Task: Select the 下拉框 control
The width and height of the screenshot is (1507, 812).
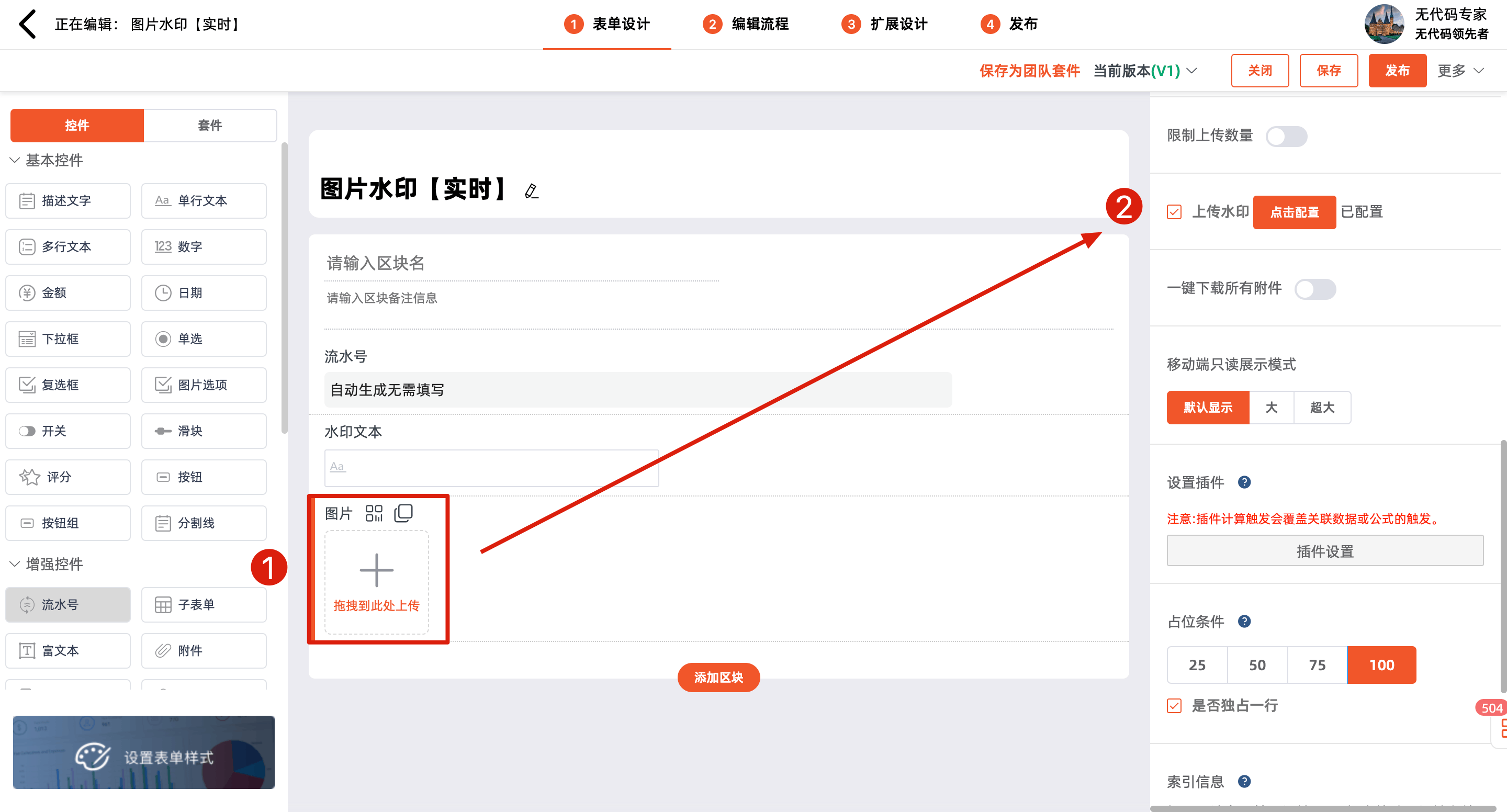Action: click(x=68, y=339)
